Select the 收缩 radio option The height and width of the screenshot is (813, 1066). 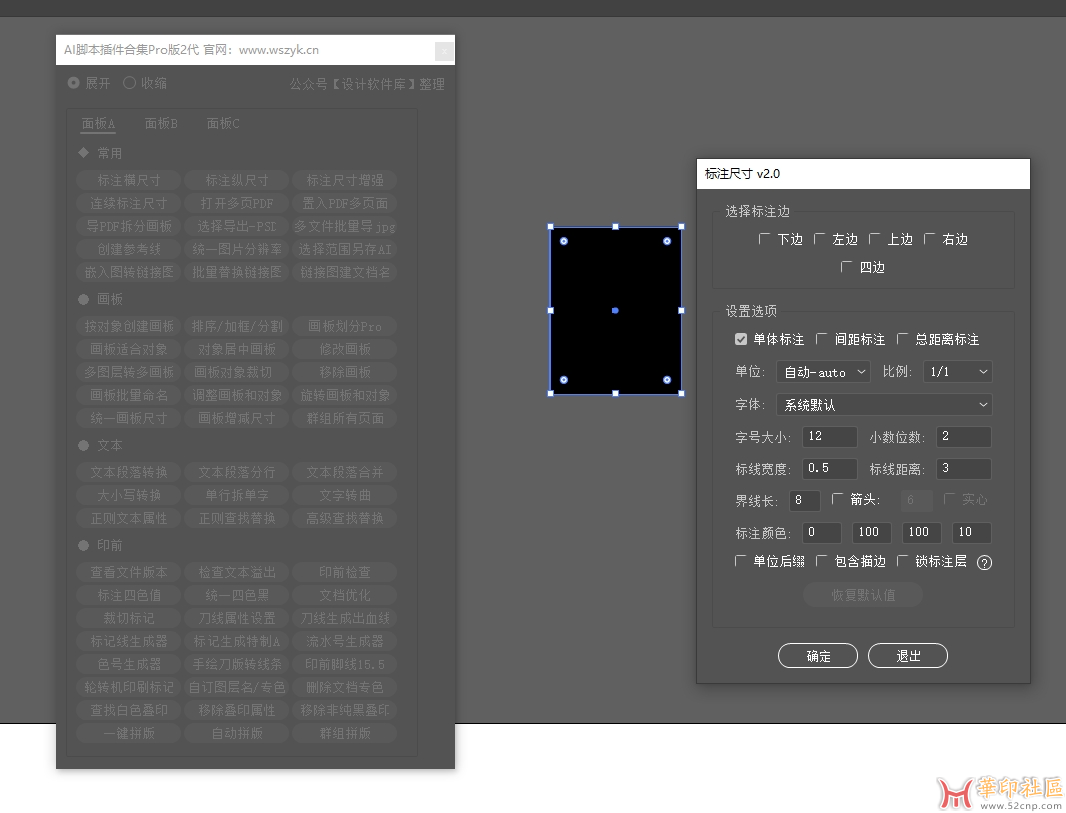click(129, 83)
